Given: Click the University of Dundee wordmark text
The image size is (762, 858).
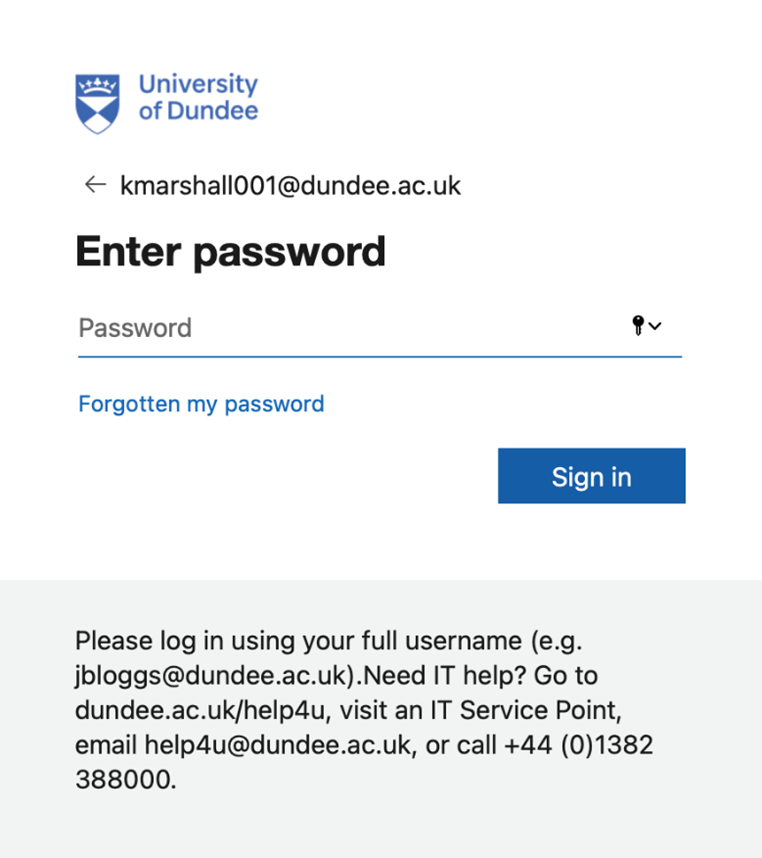Looking at the screenshot, I should point(198,97).
